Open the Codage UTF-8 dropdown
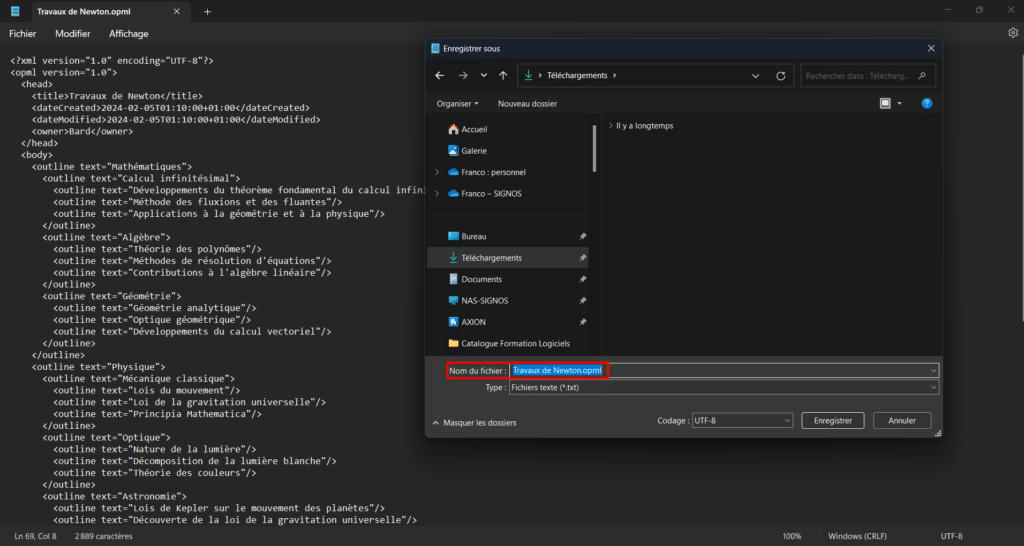Image resolution: width=1024 pixels, height=546 pixels. point(740,421)
